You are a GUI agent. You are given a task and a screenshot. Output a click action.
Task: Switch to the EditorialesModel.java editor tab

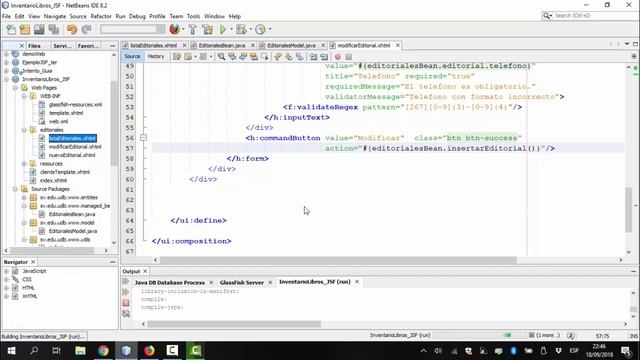pos(291,45)
